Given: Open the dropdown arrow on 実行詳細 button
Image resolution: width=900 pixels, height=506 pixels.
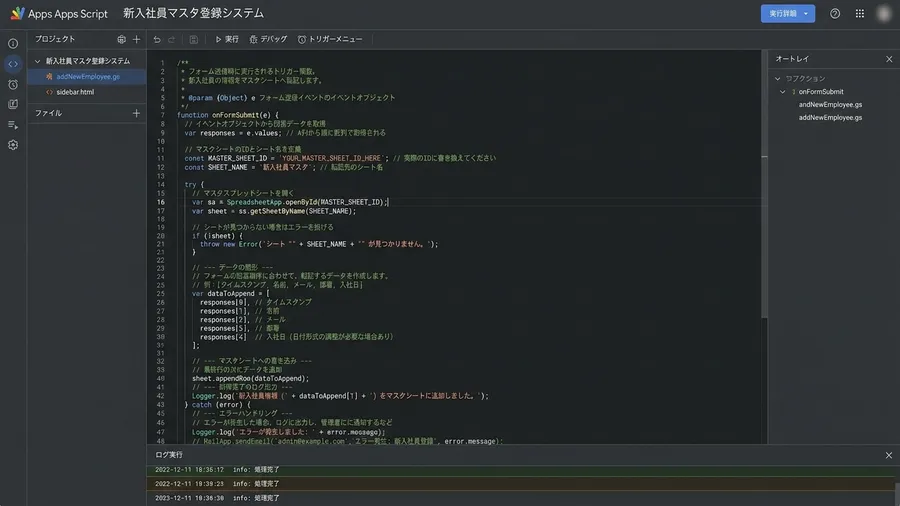Looking at the screenshot, I should point(806,14).
